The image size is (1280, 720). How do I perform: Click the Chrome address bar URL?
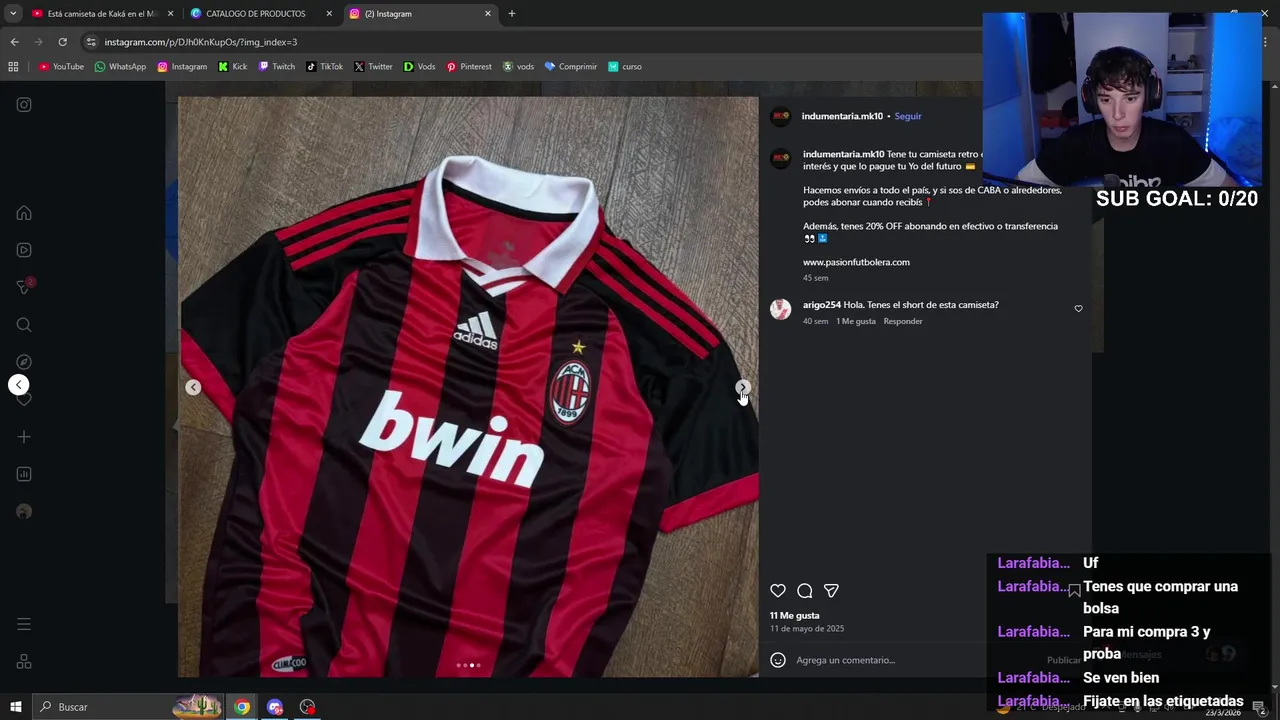click(201, 42)
